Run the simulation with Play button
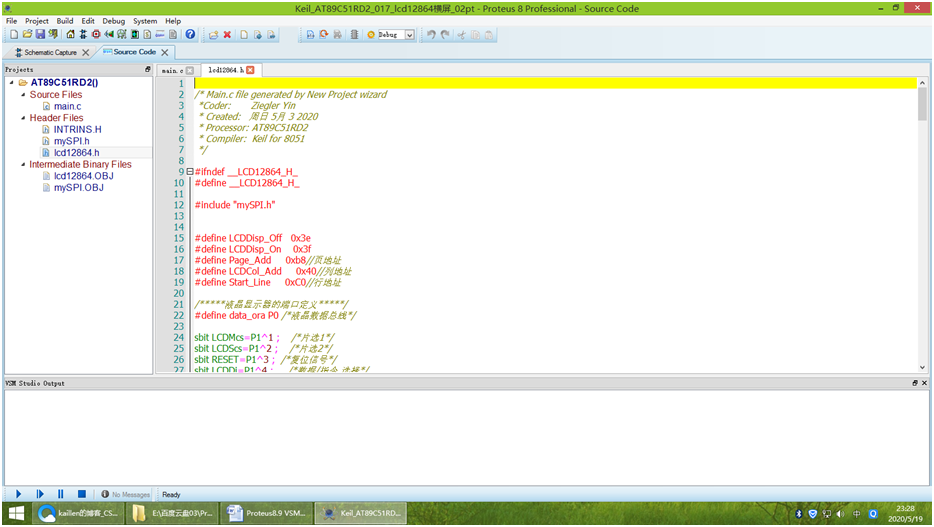 tap(18, 494)
